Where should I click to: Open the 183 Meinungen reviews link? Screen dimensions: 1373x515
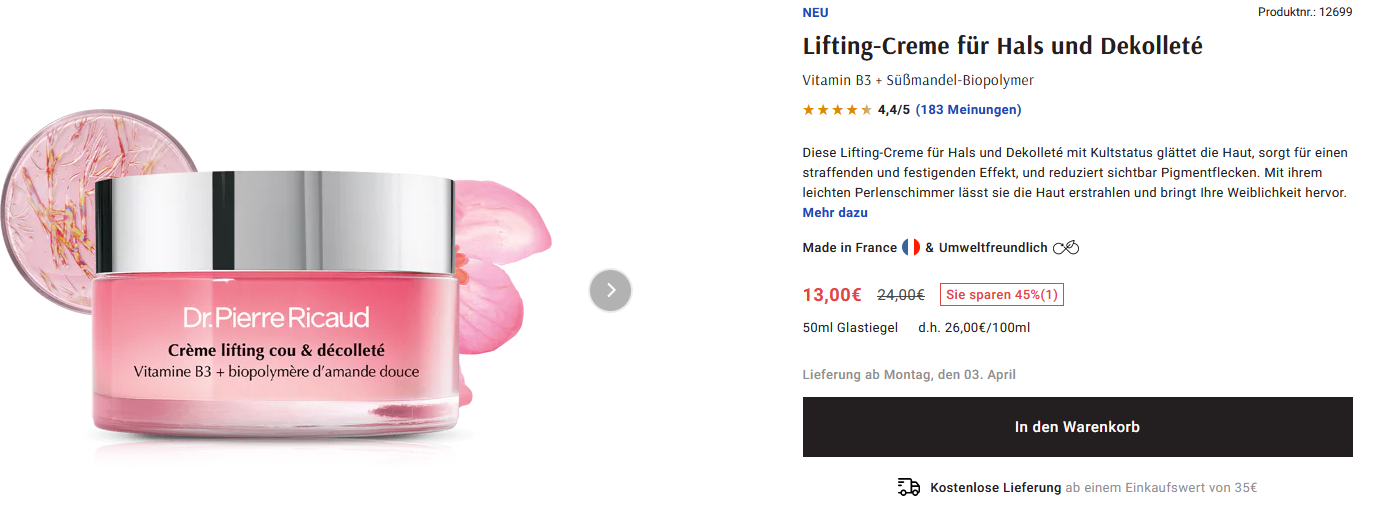(x=968, y=110)
